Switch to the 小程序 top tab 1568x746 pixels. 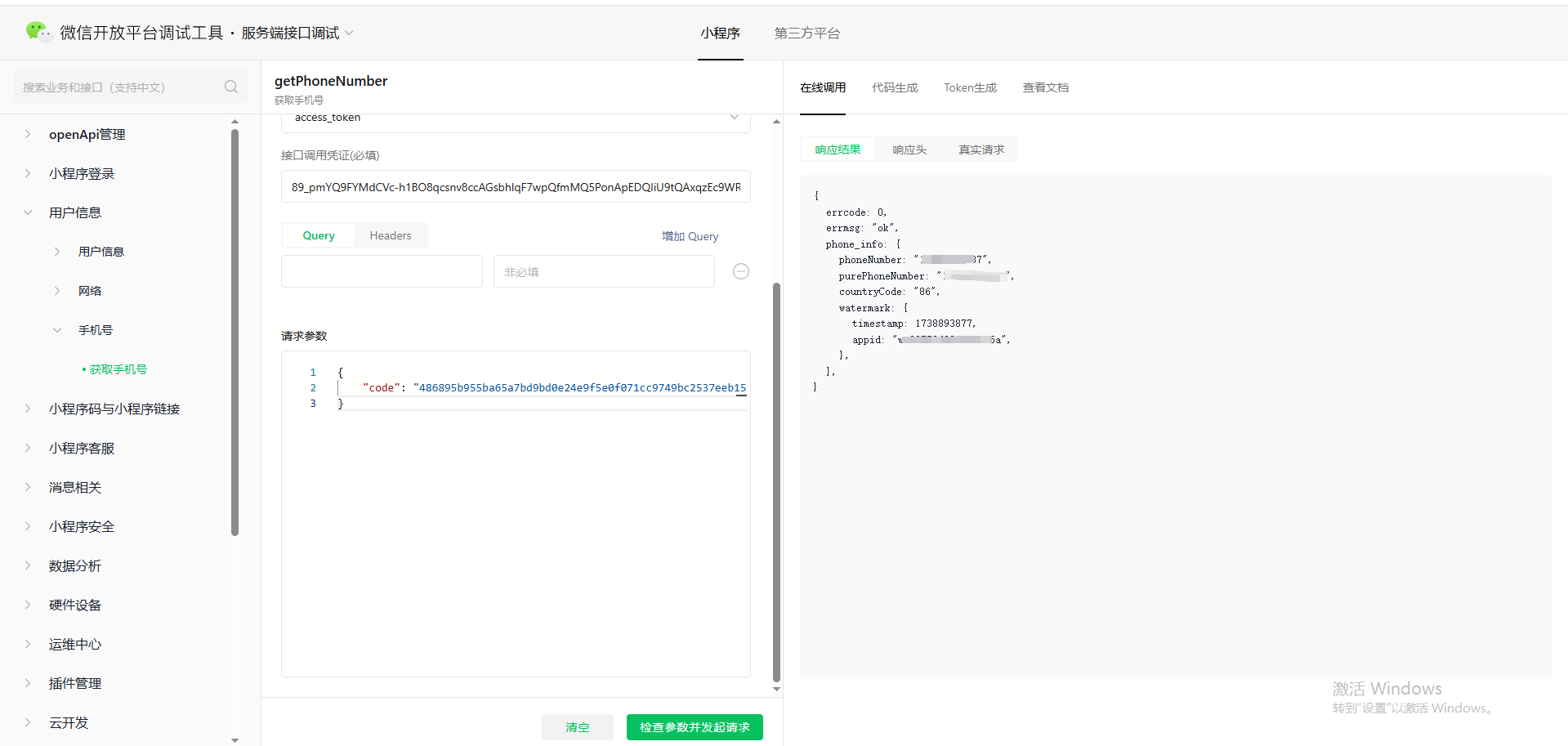pos(720,33)
